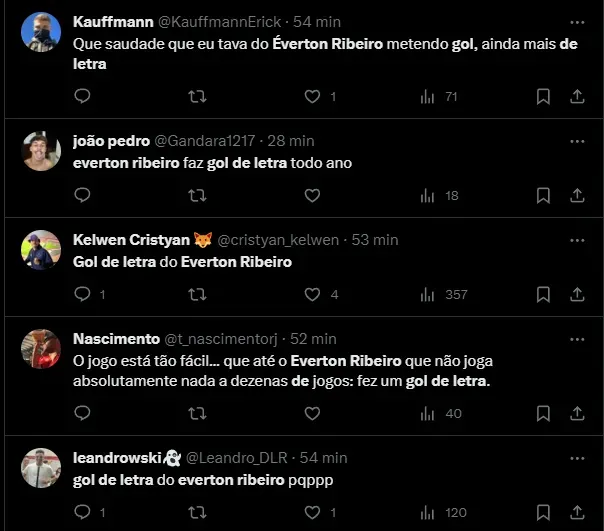Like joão pedro's tweet
This screenshot has height=531, width=604.
tap(312, 195)
